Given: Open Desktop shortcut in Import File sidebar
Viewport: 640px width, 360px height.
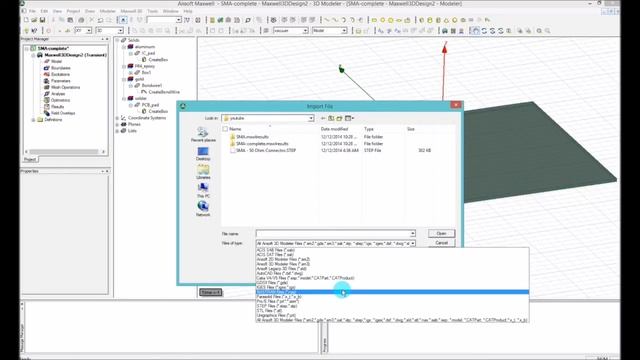Looking at the screenshot, I should [x=203, y=153].
